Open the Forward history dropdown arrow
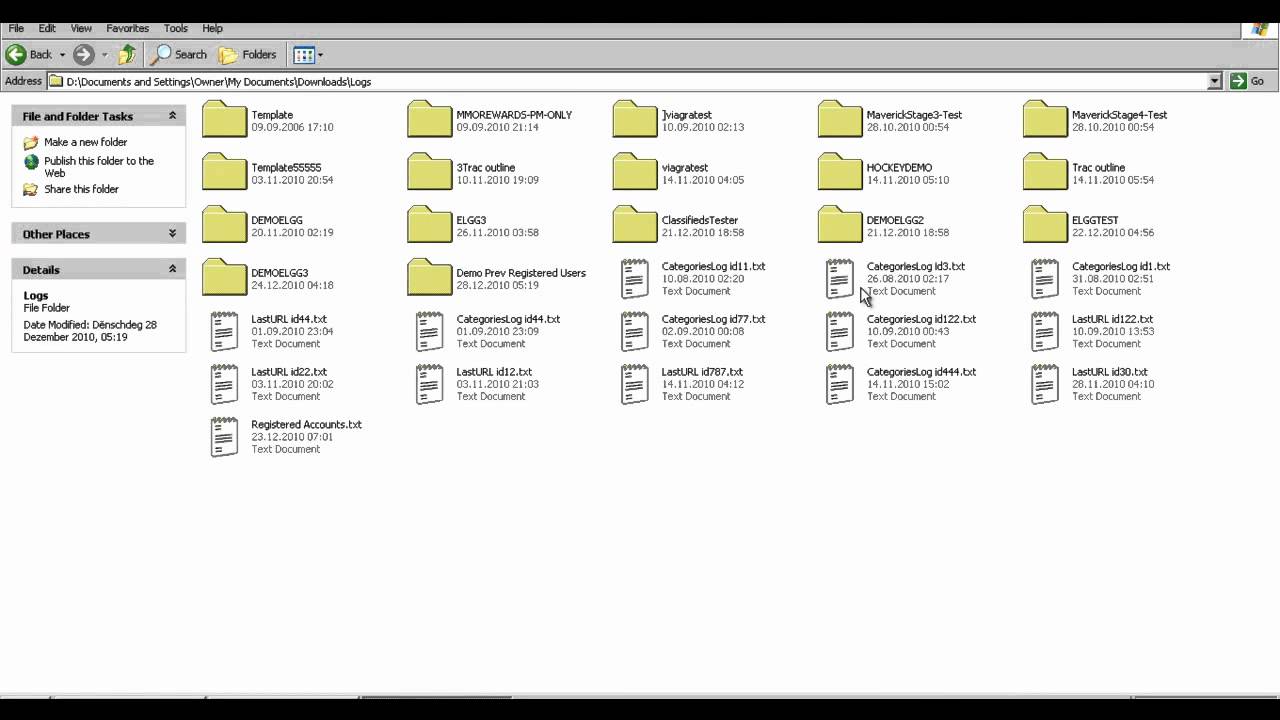The height and width of the screenshot is (720, 1280). 104,55
